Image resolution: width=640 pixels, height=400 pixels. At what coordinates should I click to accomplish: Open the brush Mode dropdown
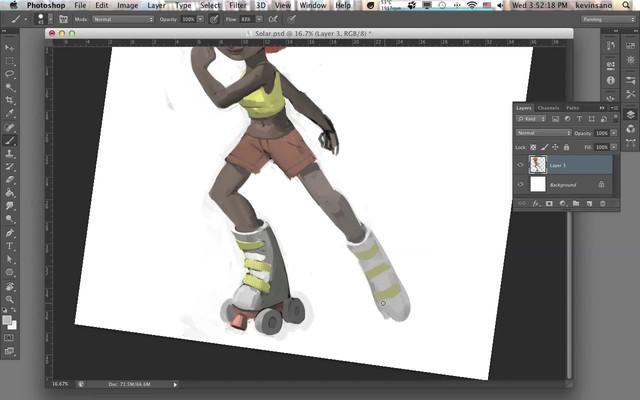[x=123, y=19]
